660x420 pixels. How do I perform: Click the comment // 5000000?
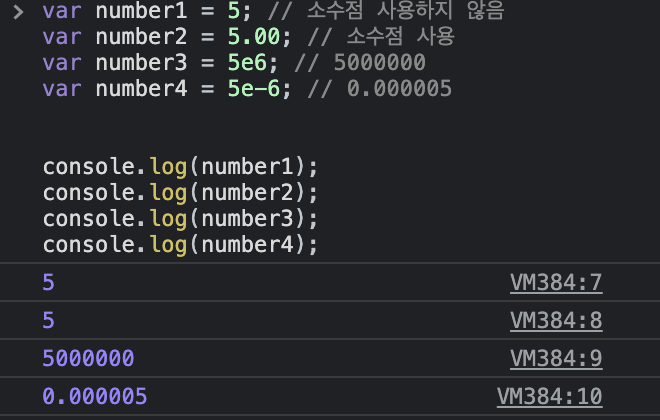pyautogui.click(x=360, y=63)
